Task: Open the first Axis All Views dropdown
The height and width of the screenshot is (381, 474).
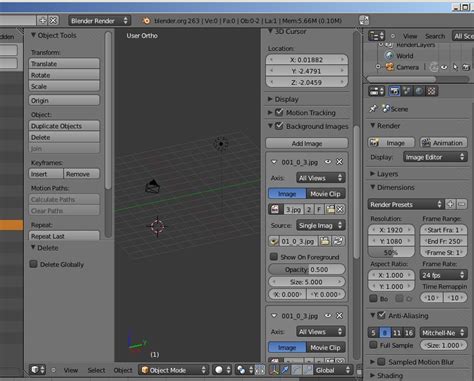Action: (320, 178)
